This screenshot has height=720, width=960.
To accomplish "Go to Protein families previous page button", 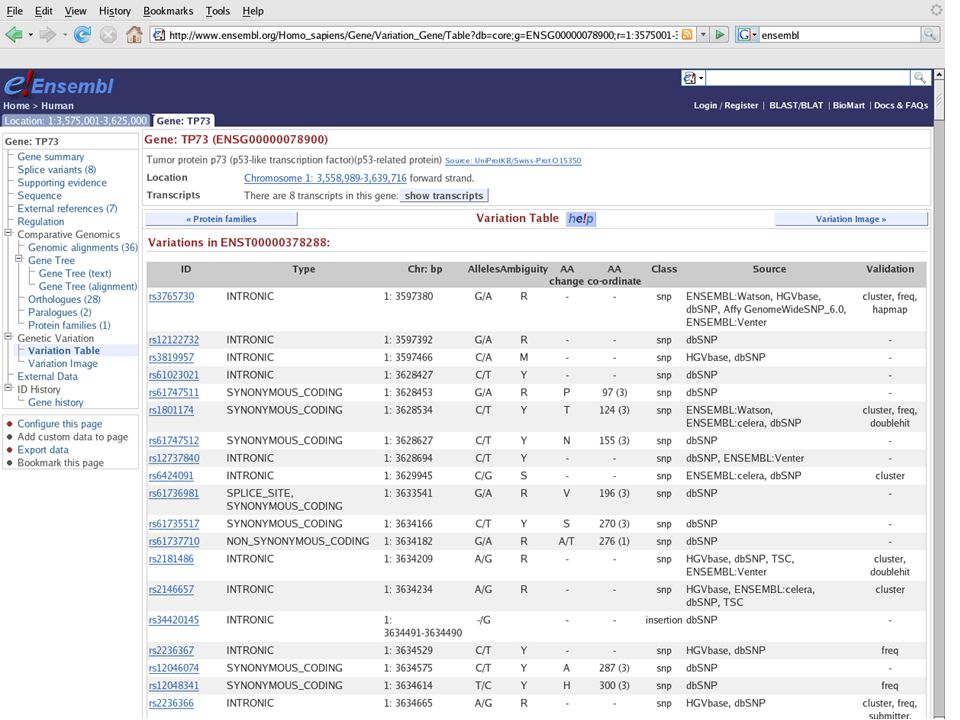I will point(221,219).
